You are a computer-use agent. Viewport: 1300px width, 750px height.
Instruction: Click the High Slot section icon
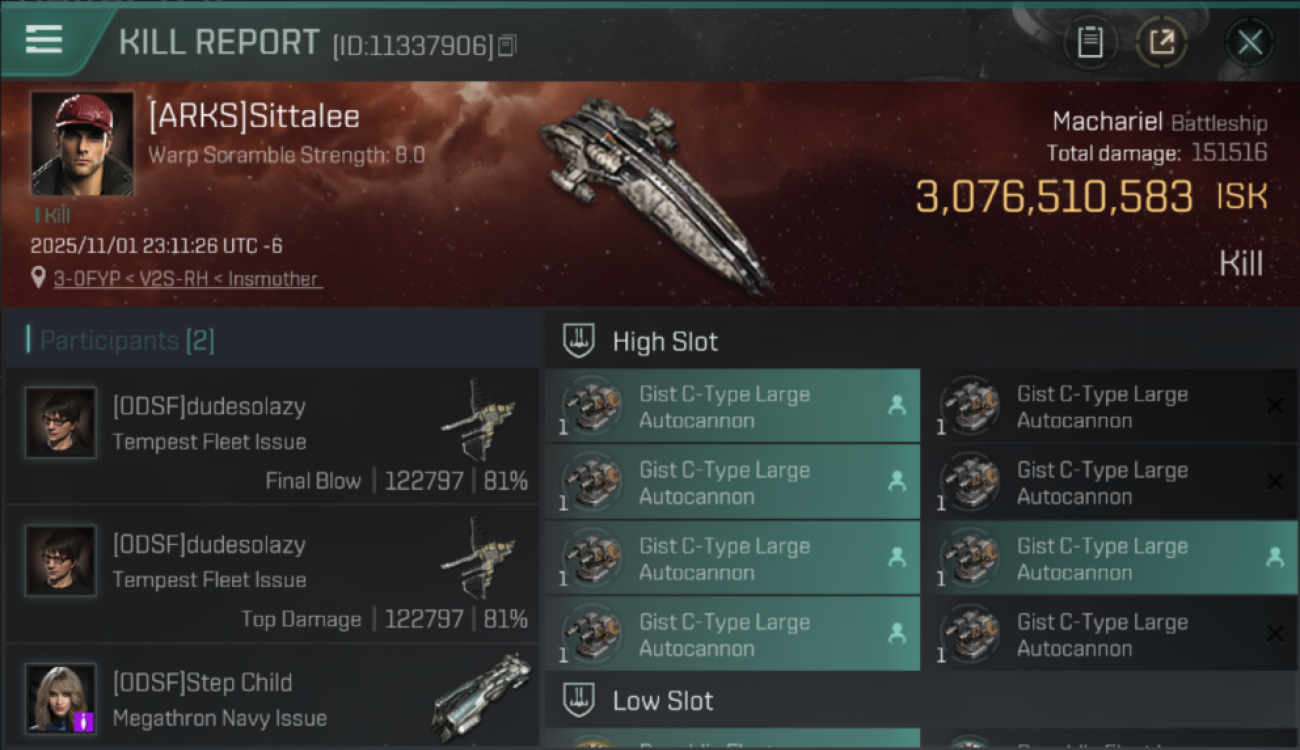pos(579,341)
